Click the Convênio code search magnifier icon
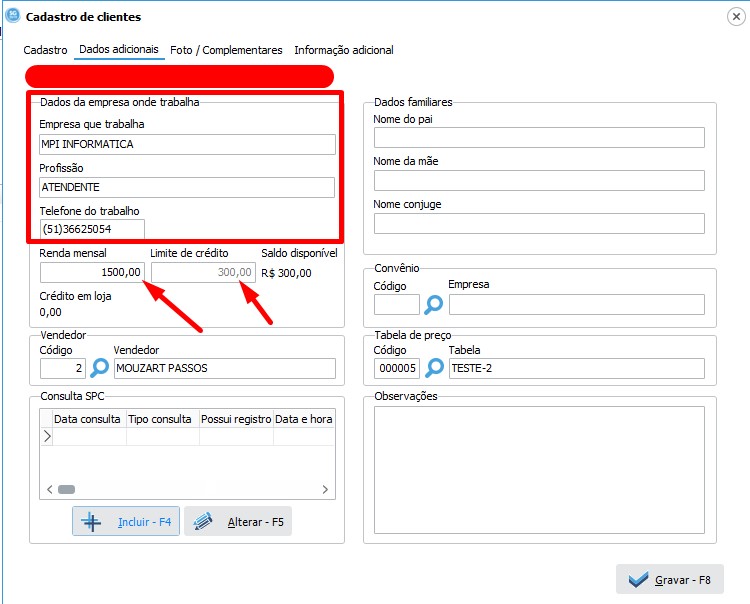The height and width of the screenshot is (604, 750). point(434,304)
